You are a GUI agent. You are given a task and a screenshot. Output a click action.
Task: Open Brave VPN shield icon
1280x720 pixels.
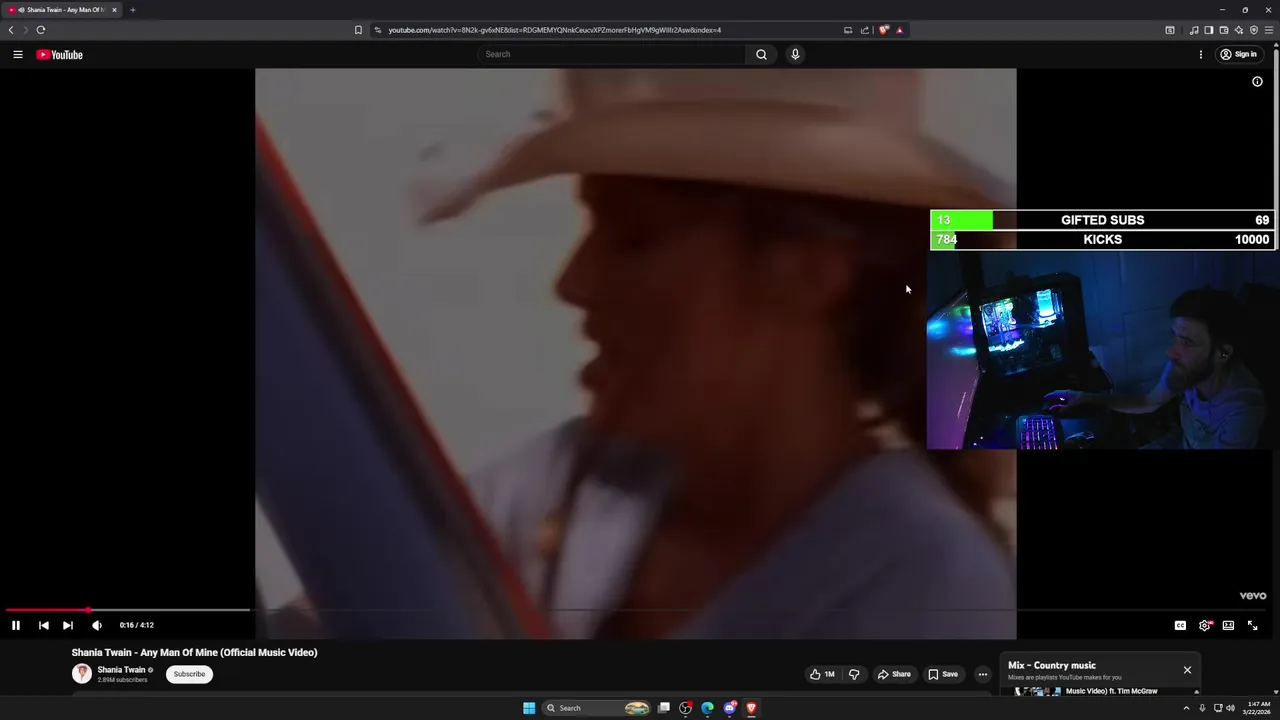(x=1253, y=30)
